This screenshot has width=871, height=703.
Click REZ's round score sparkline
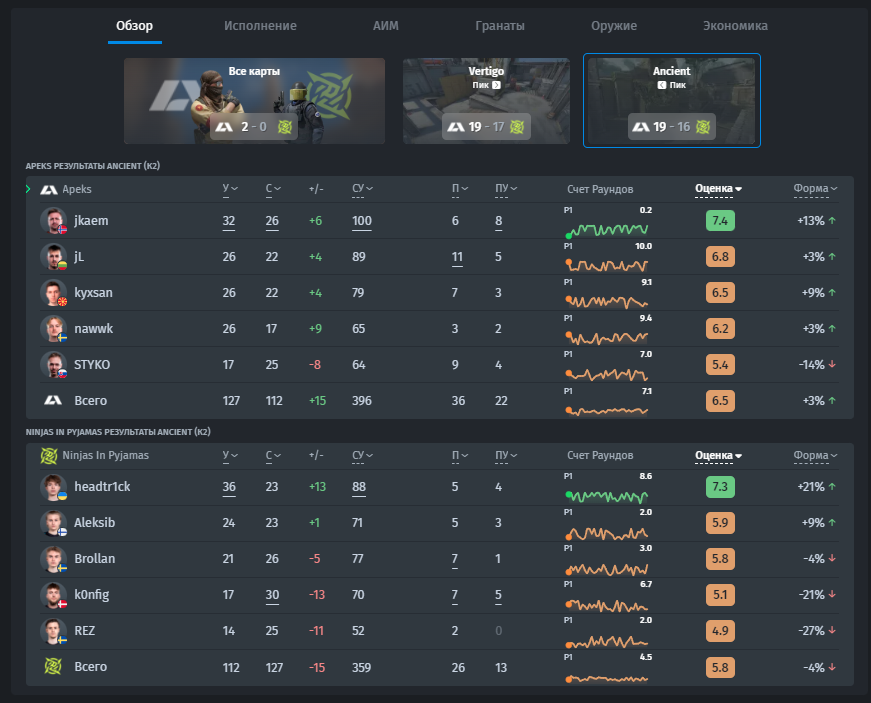click(607, 641)
